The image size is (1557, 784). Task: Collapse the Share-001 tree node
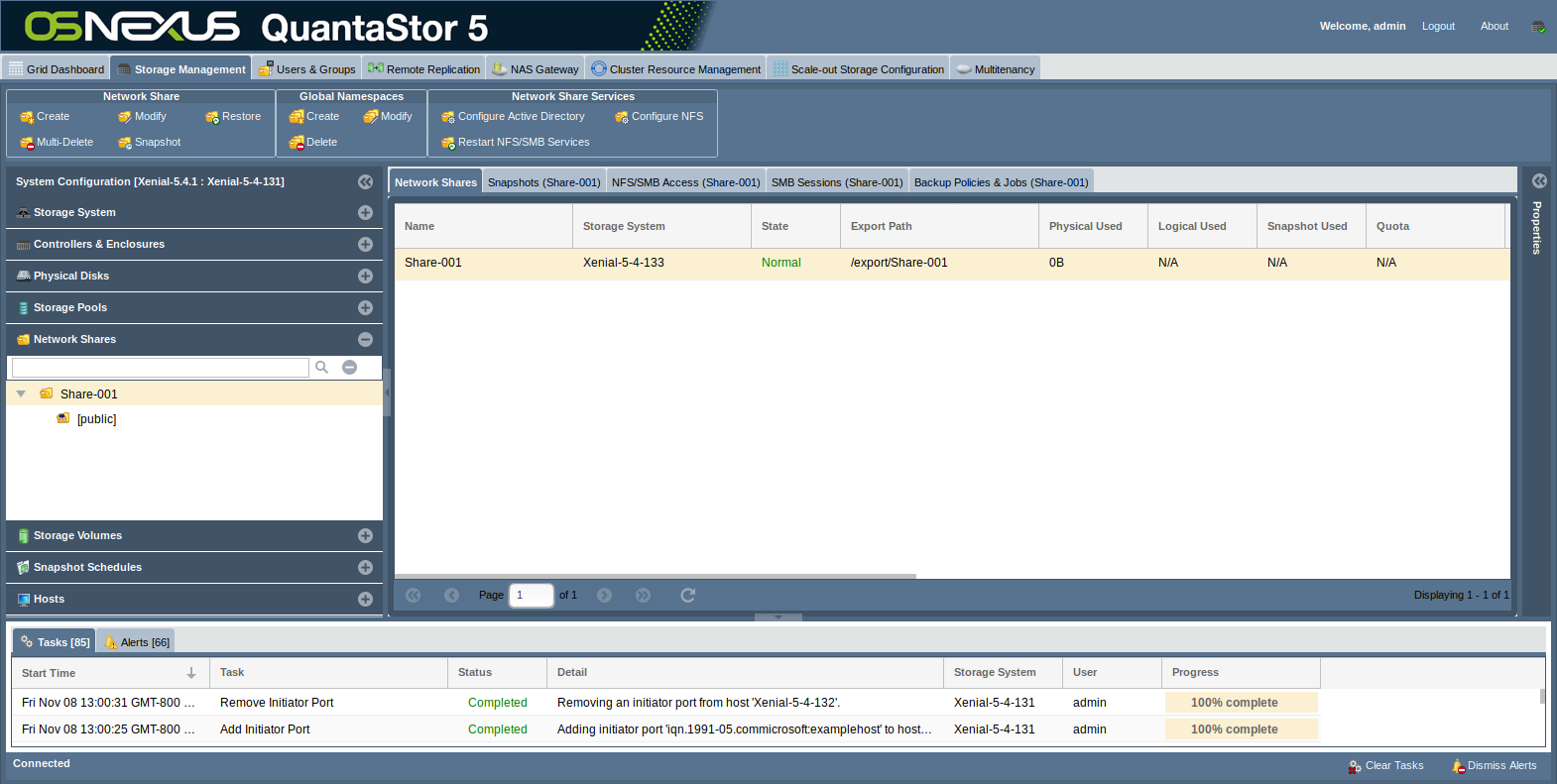[21, 394]
